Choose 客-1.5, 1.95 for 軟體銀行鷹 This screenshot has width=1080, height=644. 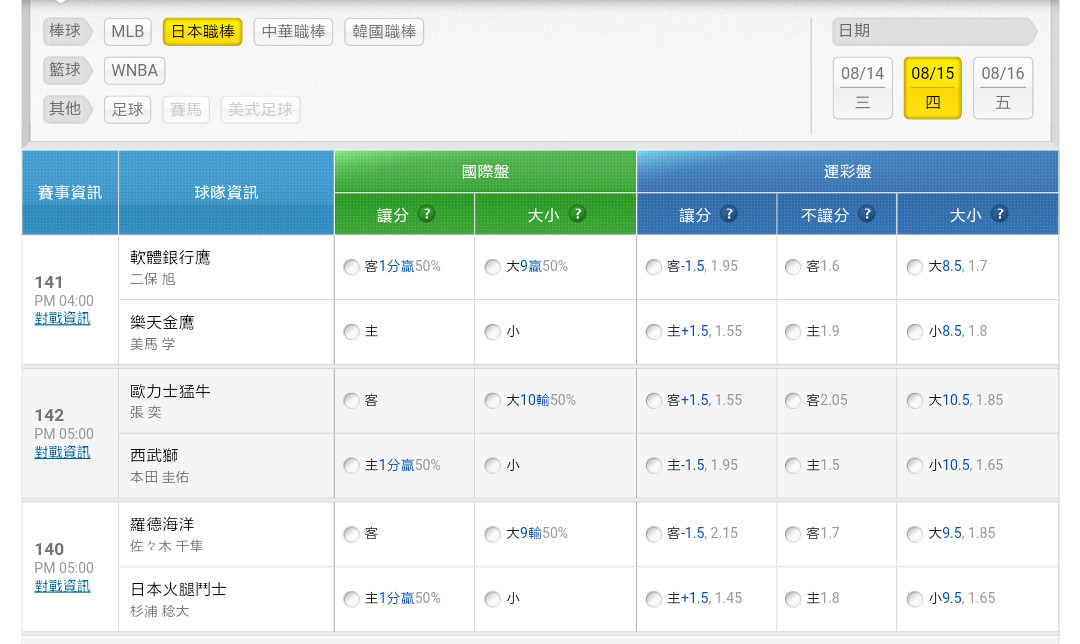(x=654, y=267)
